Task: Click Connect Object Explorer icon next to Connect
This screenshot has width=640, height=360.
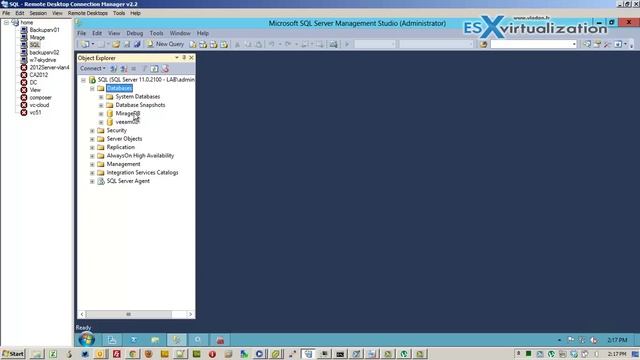Action: tap(113, 69)
